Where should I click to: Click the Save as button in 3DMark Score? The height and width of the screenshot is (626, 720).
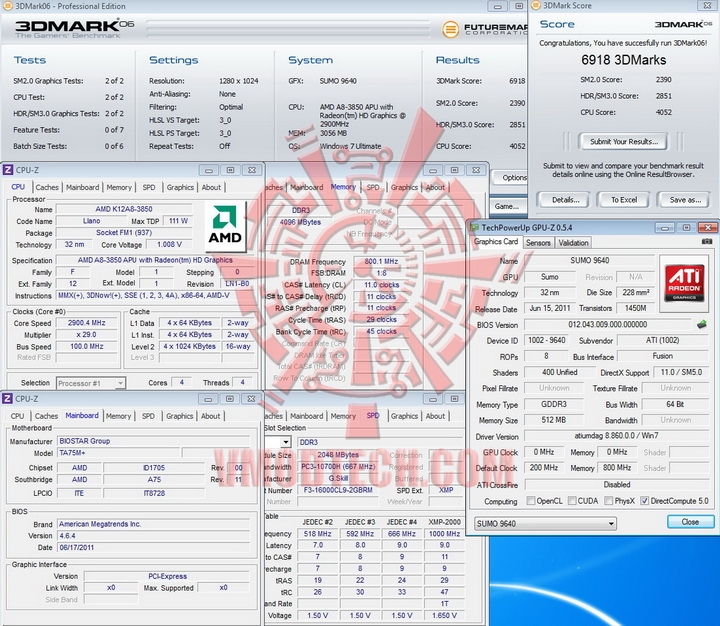(x=685, y=200)
